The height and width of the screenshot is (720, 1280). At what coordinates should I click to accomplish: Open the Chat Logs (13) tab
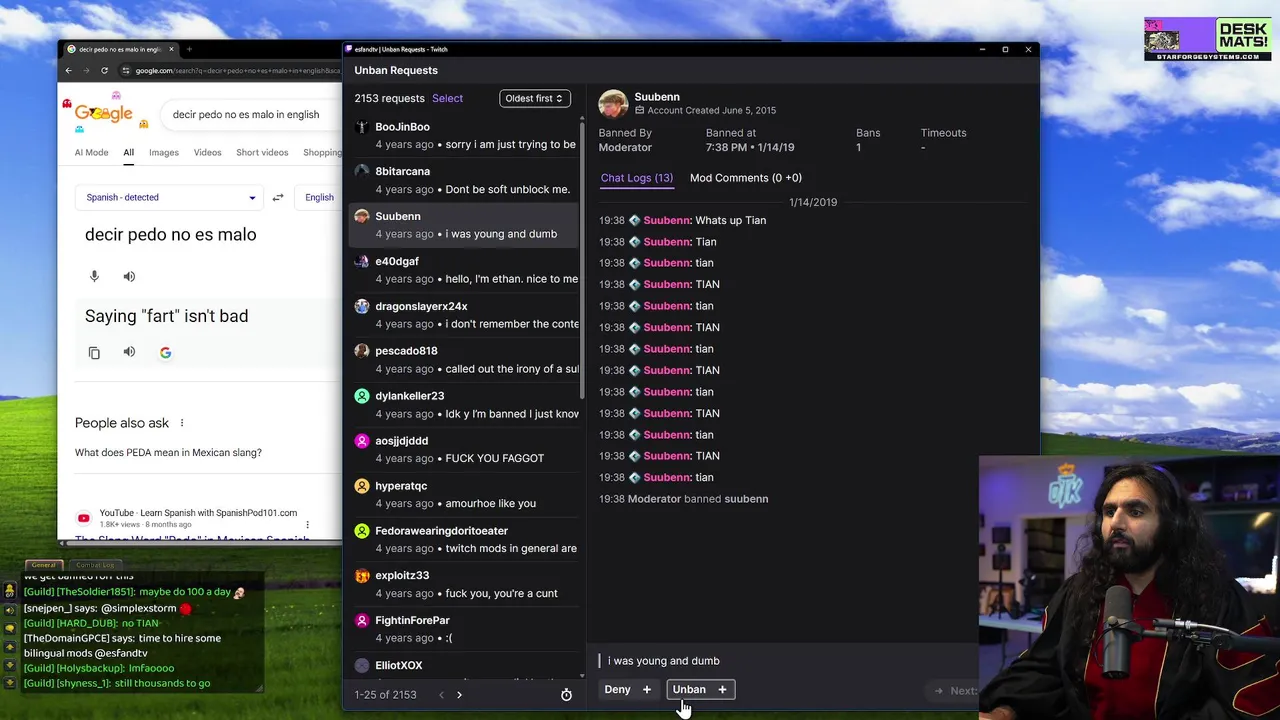point(636,178)
